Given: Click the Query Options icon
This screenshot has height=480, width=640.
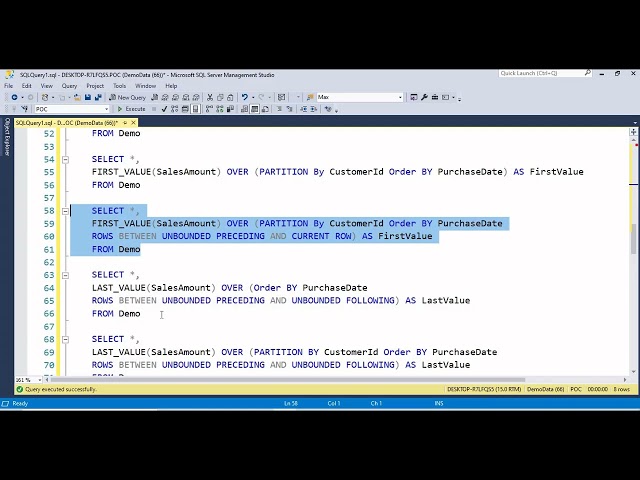Looking at the screenshot, I should tap(185, 109).
